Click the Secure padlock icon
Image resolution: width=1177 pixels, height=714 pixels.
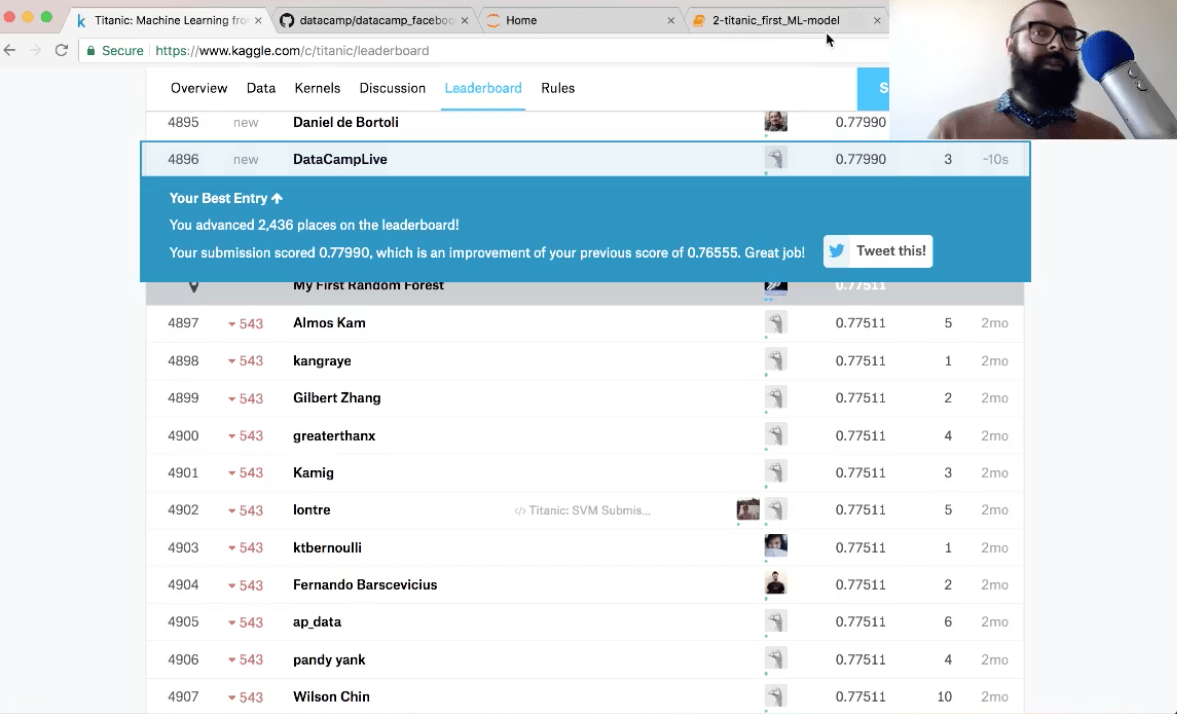(91, 51)
